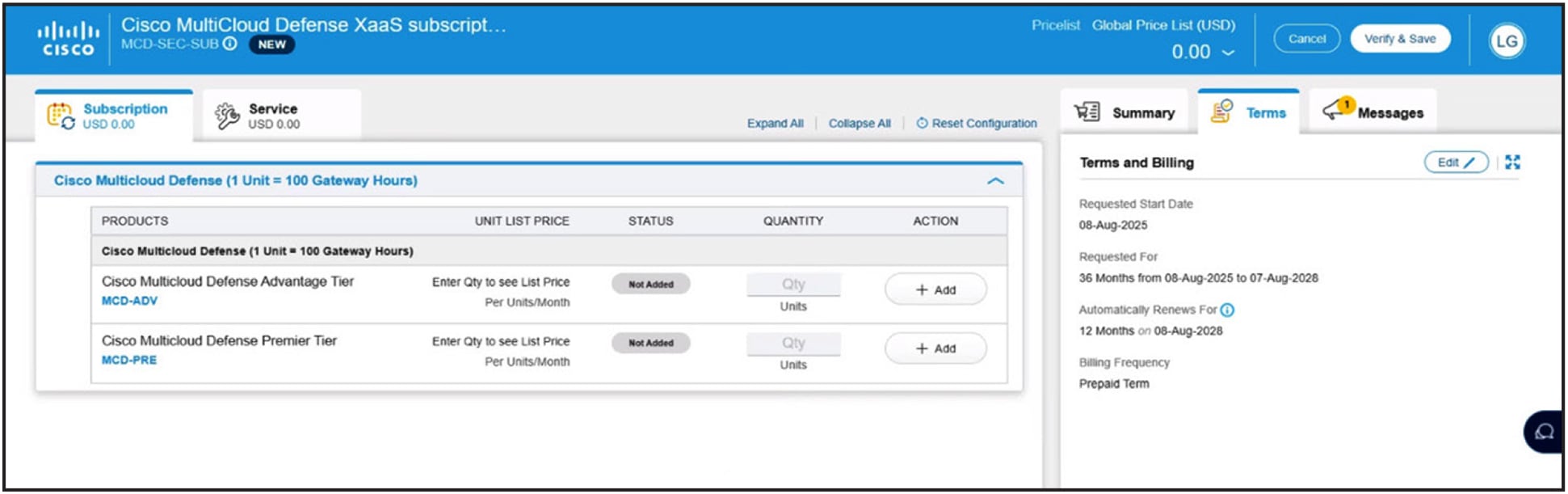Expand the total price 0.00 dropdown
The height and width of the screenshot is (494, 1568).
tap(1228, 53)
